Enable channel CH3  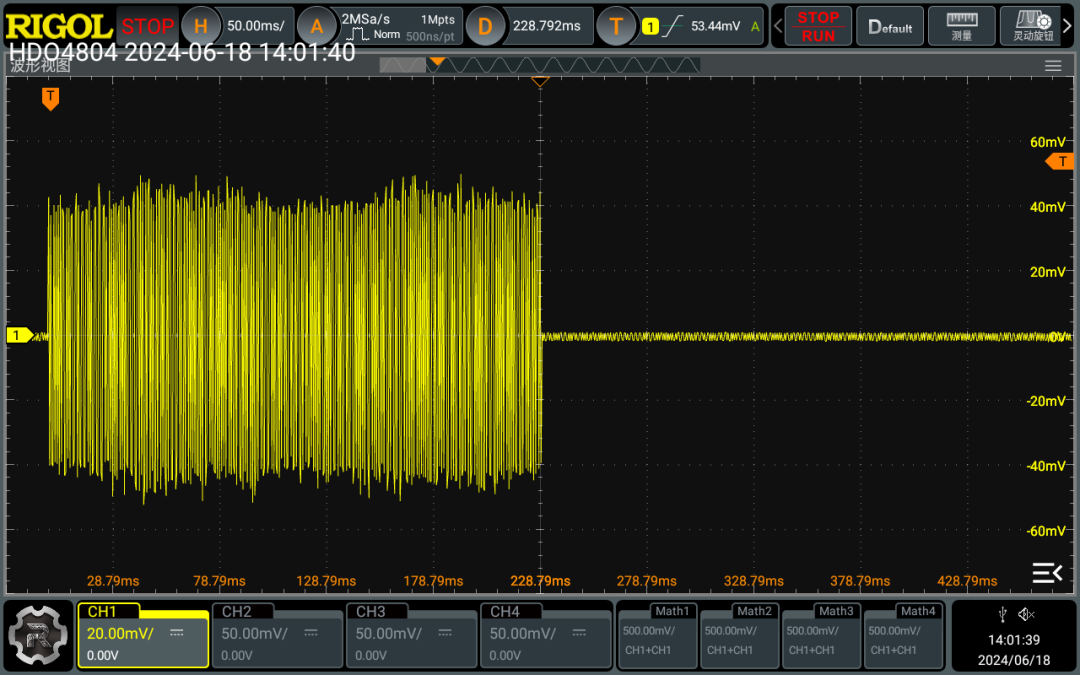point(412,636)
